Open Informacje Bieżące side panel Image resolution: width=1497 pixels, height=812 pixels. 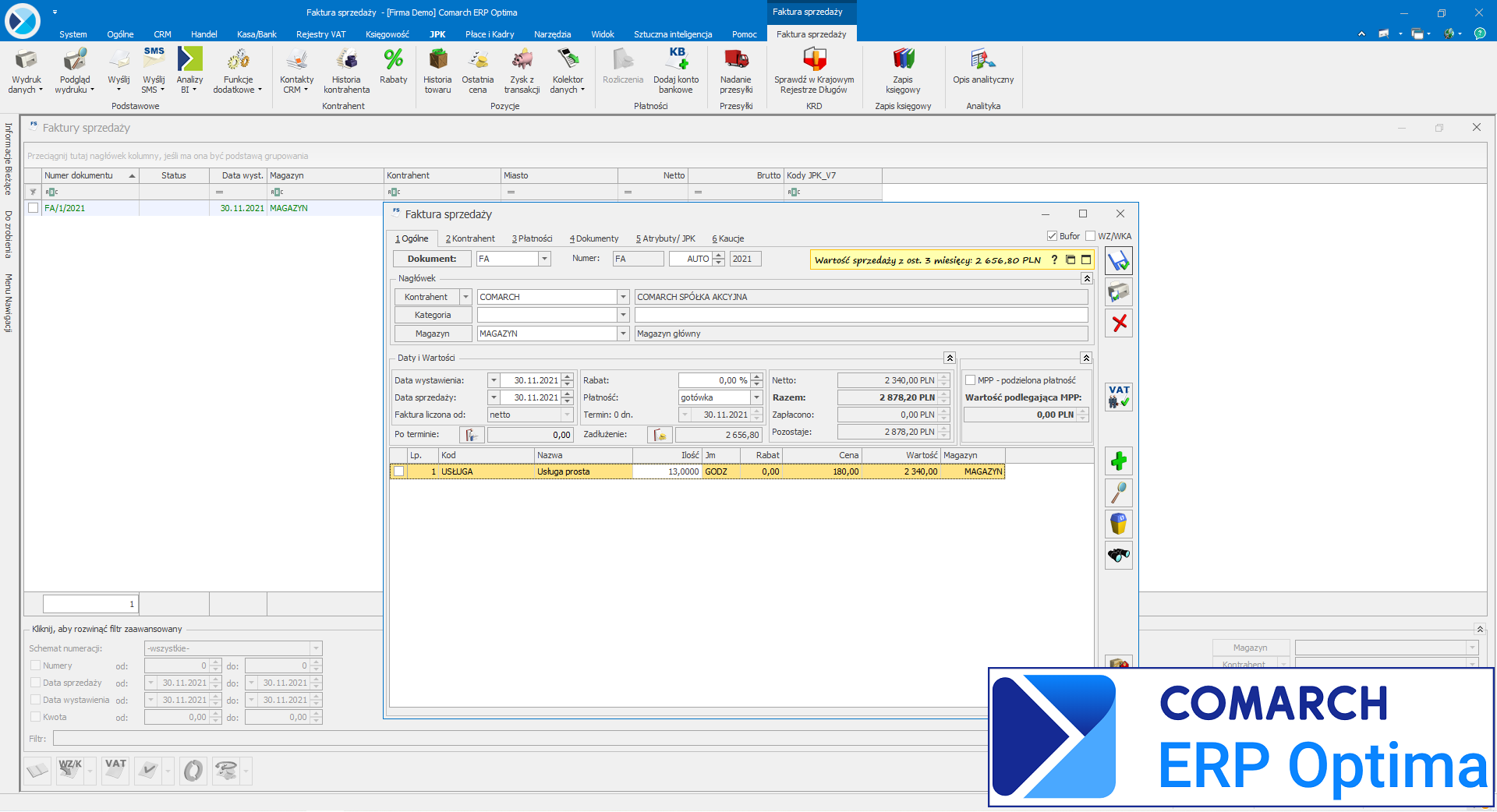9,158
